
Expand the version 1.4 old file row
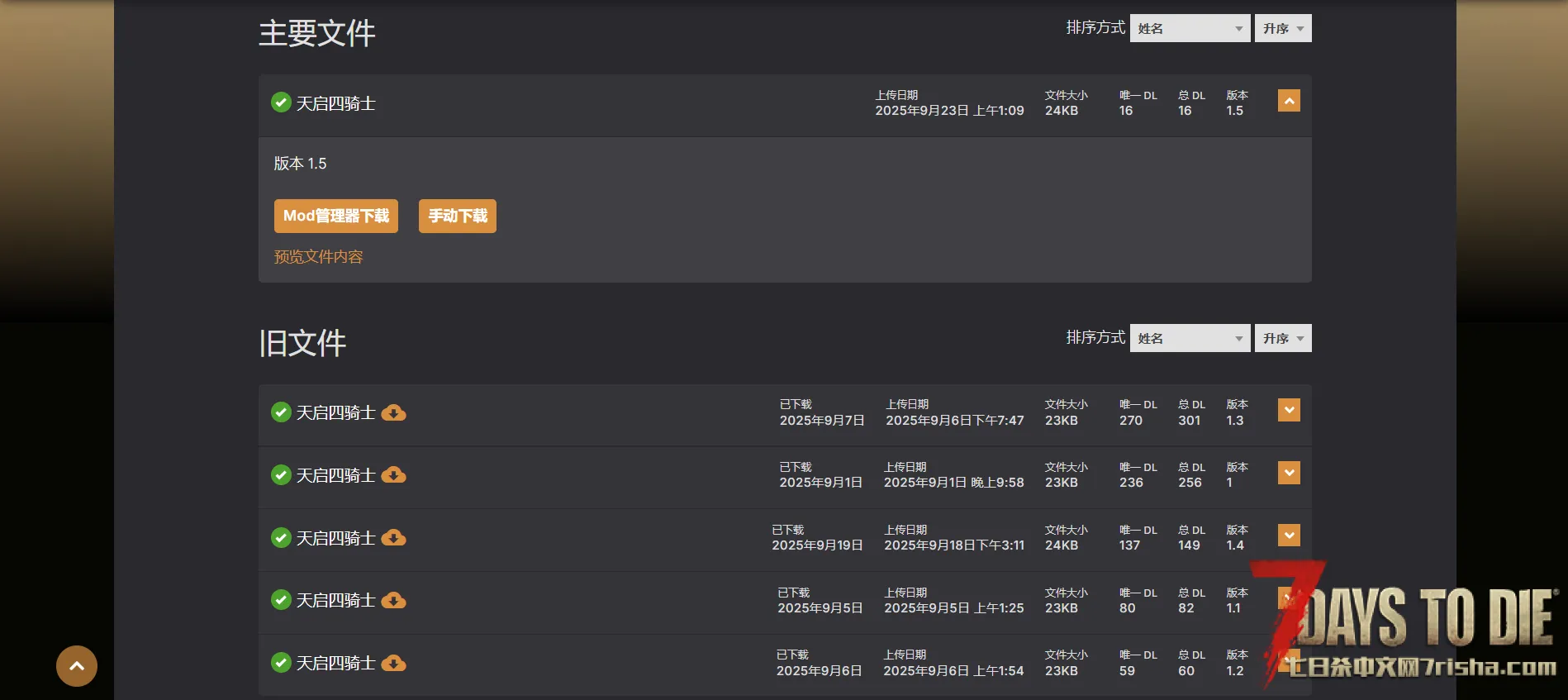(1289, 536)
